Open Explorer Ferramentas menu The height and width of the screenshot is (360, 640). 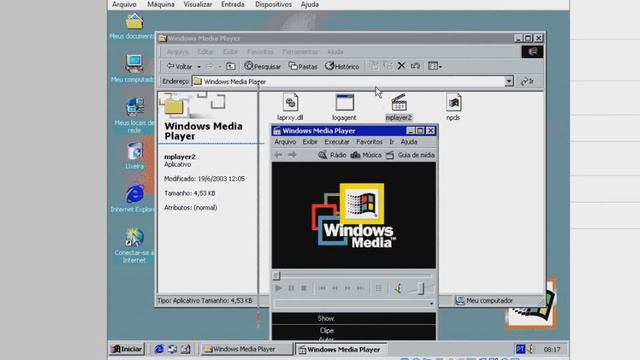(x=300, y=52)
